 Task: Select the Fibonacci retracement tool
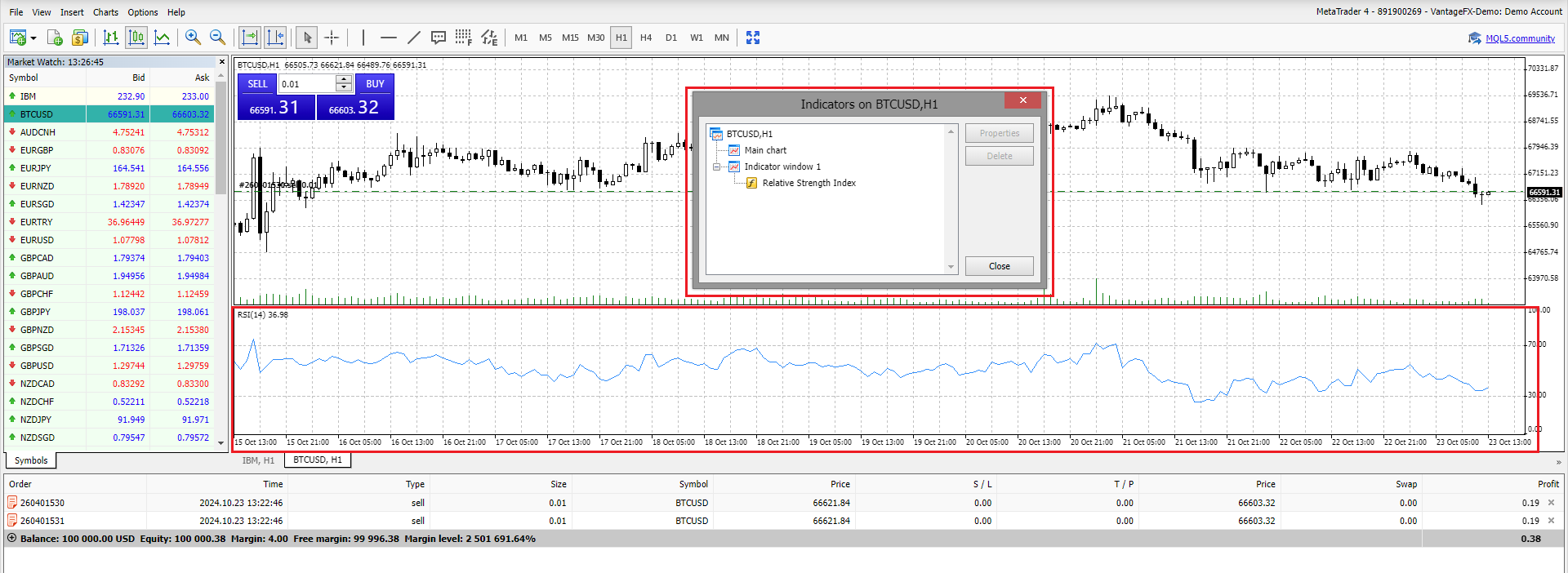coord(463,38)
